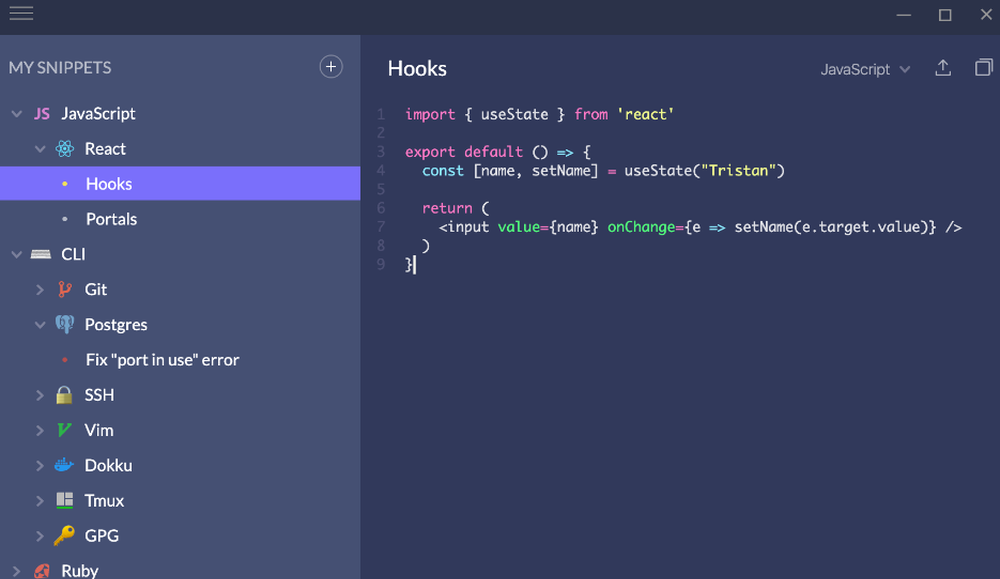1000x579 pixels.
Task: Click the export default code line
Action: (x=497, y=152)
